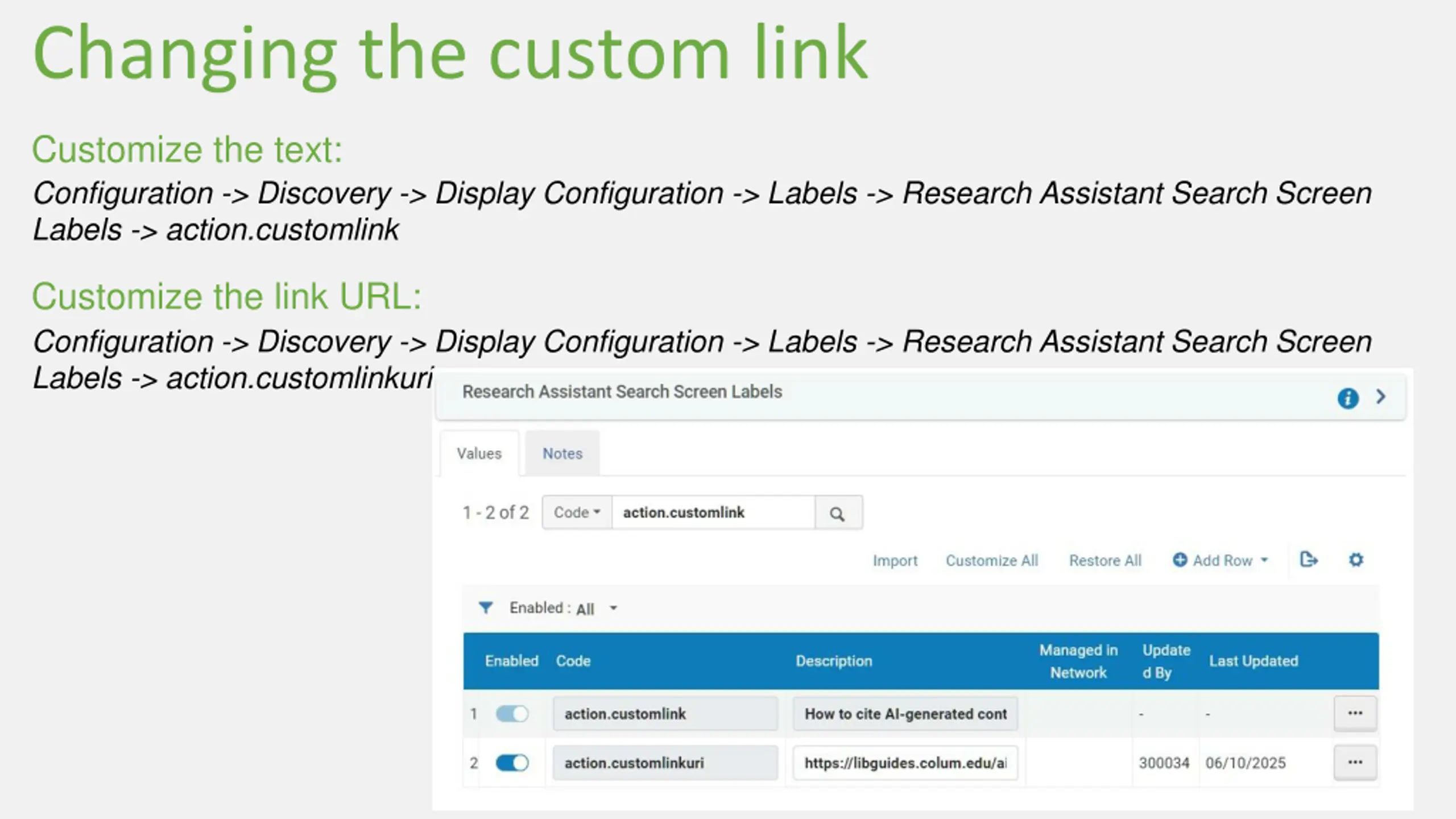1456x819 pixels.
Task: Open the Enabled: All filter dropdown
Action: (563, 609)
